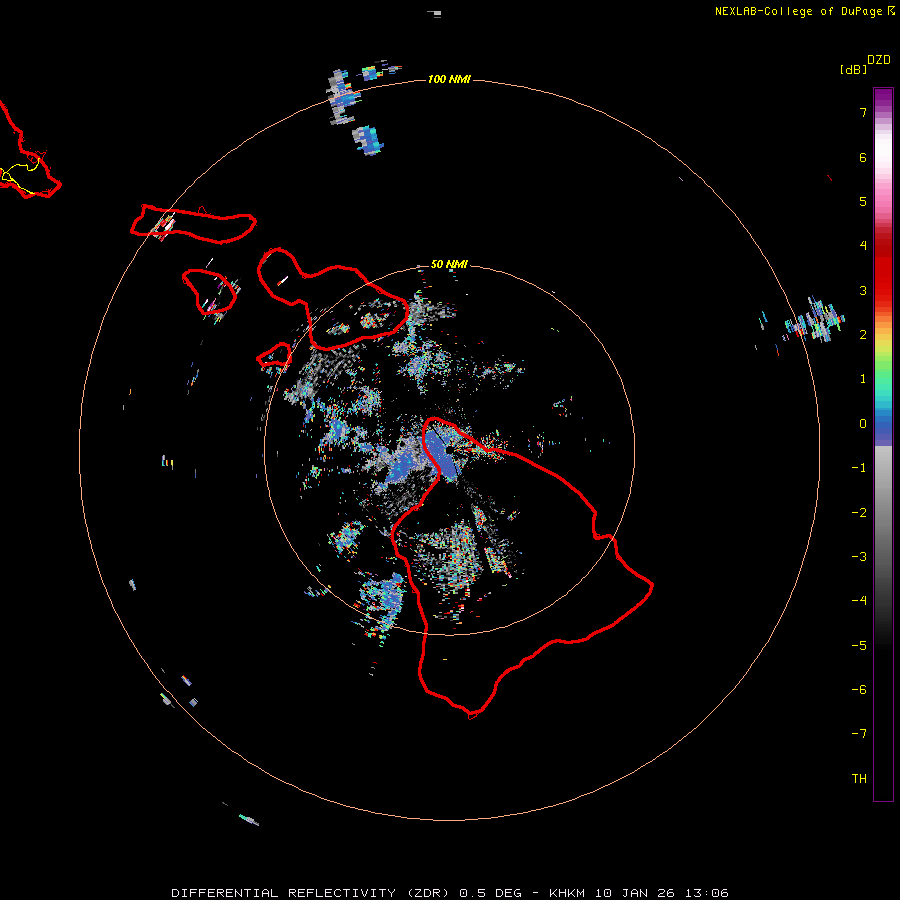Click the KHKM radar site identifier
900x900 pixels.
coord(567,893)
